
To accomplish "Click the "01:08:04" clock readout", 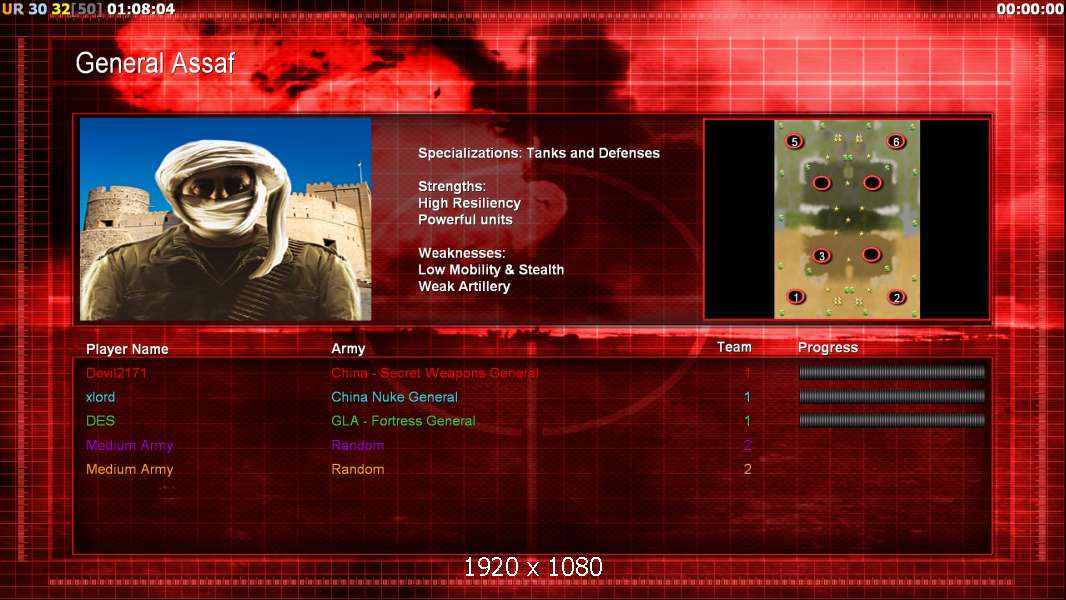I will (x=141, y=9).
